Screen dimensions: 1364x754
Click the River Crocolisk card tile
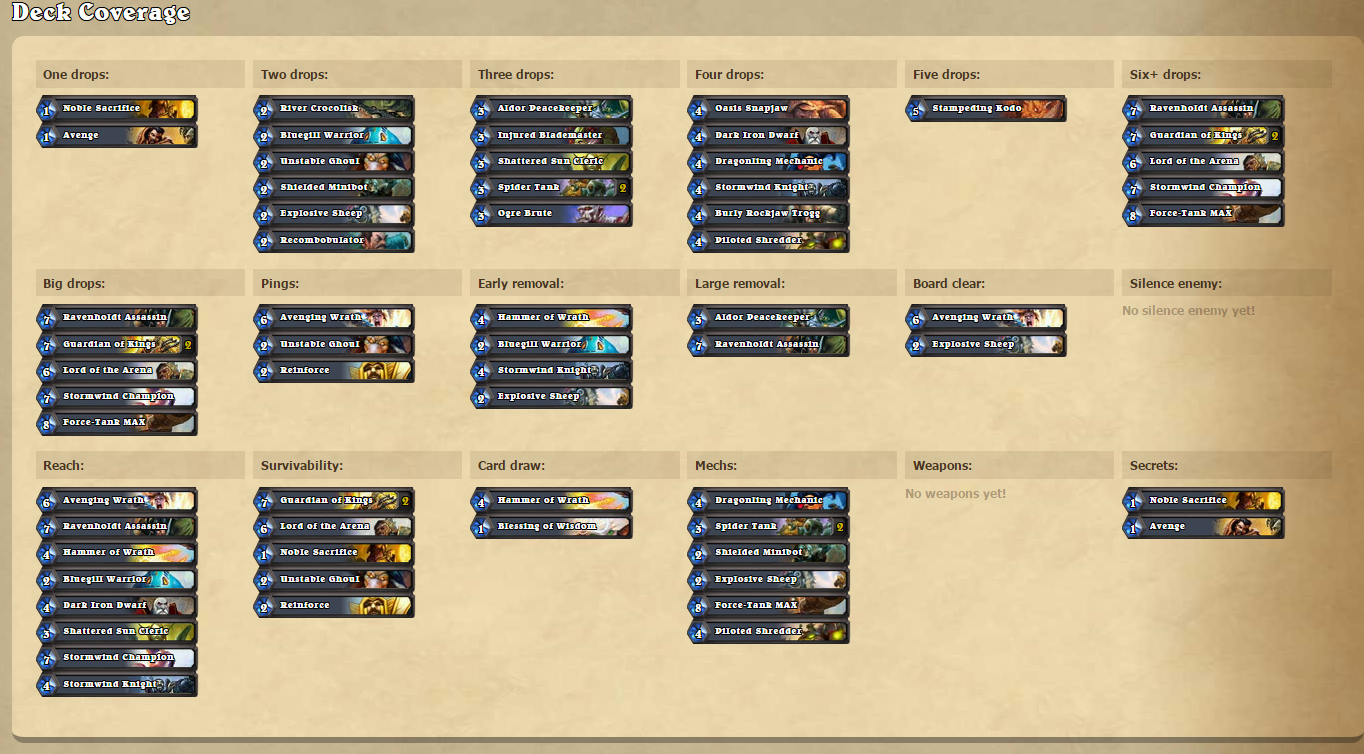pyautogui.click(x=334, y=109)
